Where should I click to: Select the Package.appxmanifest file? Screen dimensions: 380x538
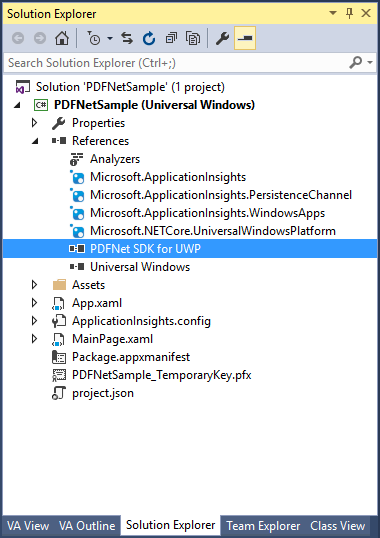(131, 357)
